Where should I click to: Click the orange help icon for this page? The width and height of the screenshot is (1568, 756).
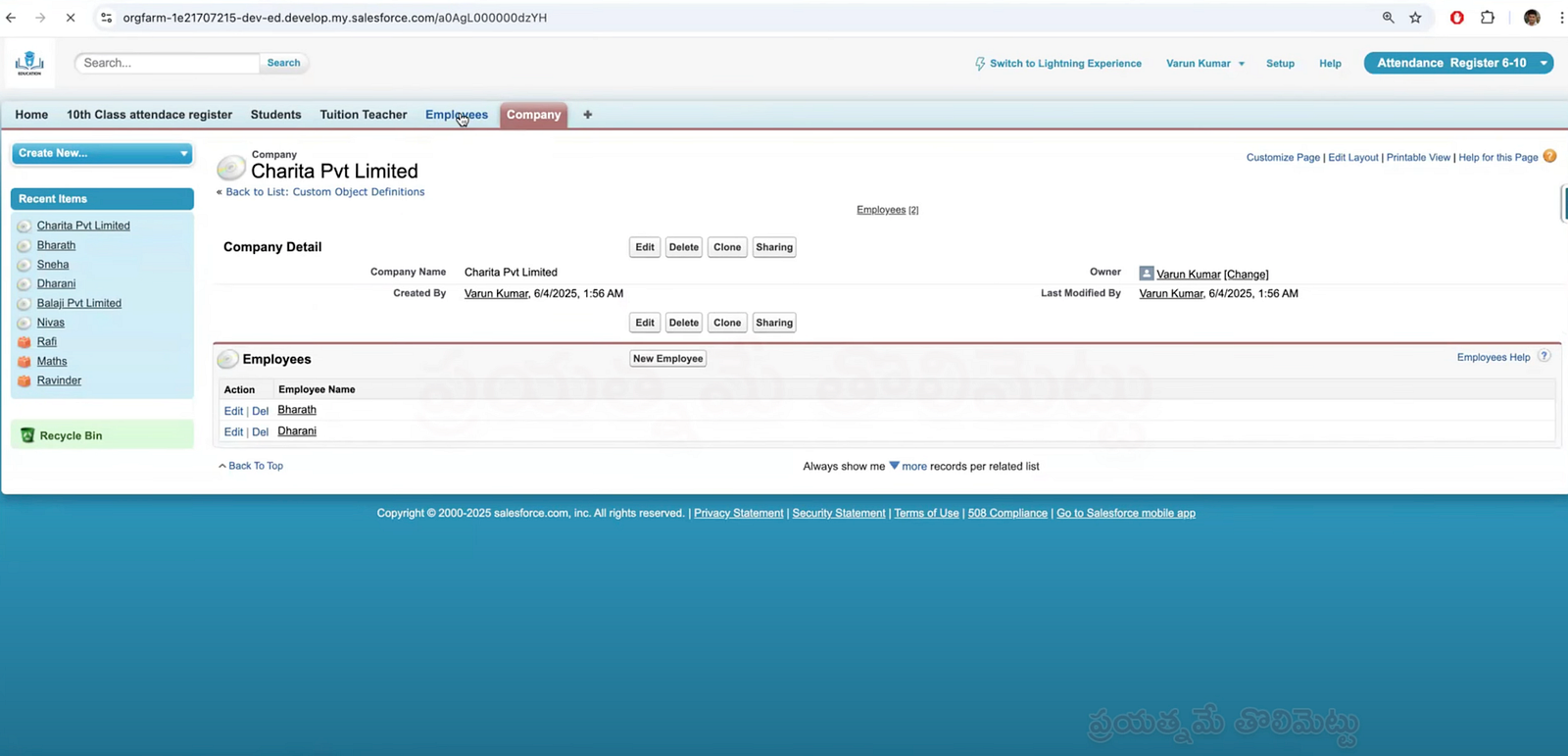coord(1549,157)
